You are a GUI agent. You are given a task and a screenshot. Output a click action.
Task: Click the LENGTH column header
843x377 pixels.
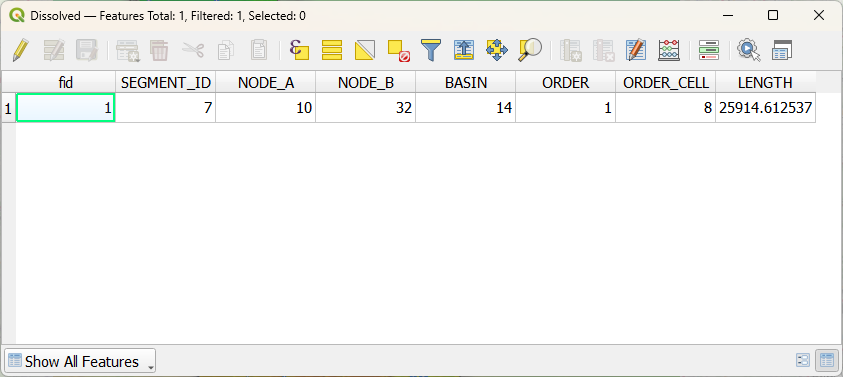[766, 82]
